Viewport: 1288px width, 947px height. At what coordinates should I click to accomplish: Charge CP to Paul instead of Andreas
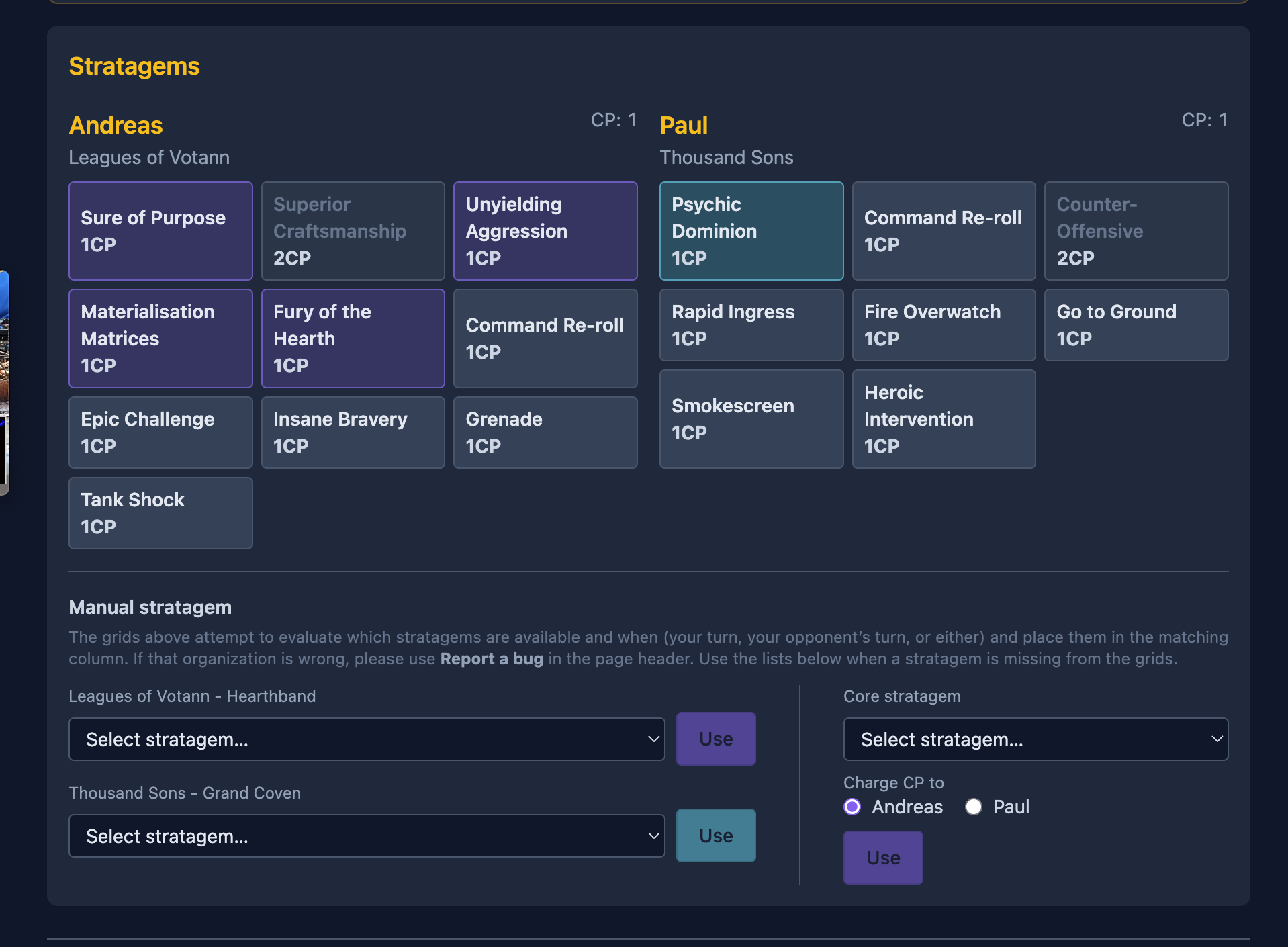(973, 807)
